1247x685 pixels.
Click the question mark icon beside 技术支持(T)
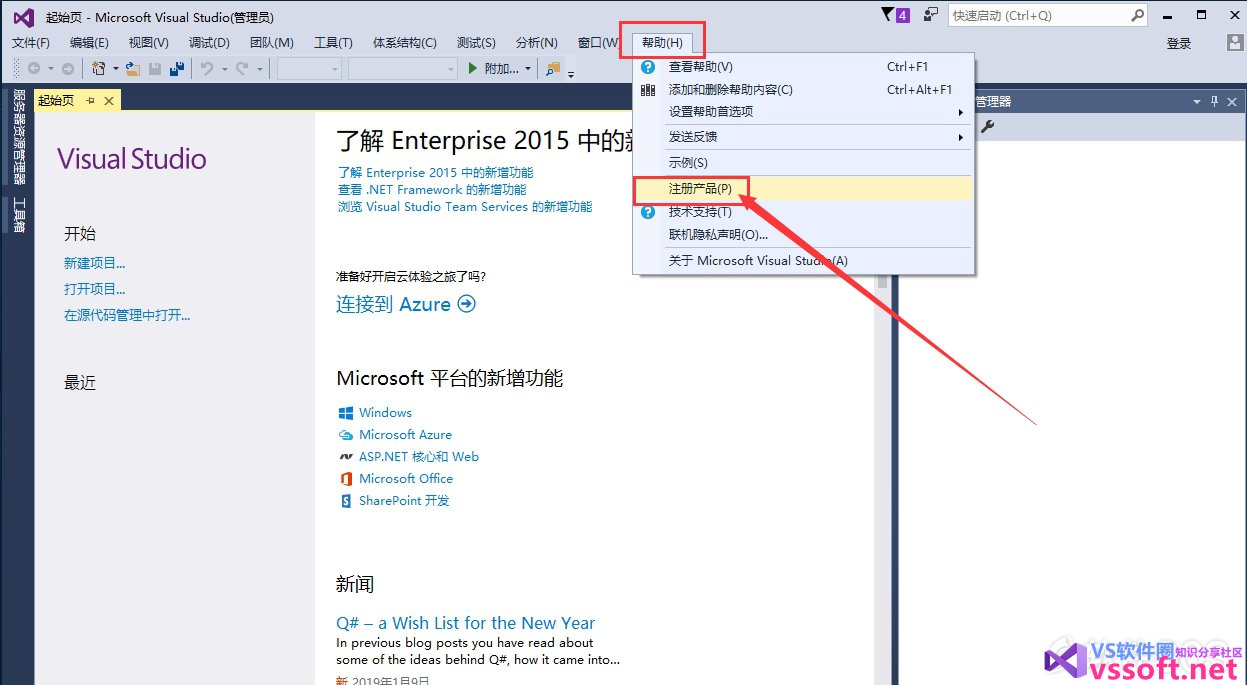tap(648, 212)
